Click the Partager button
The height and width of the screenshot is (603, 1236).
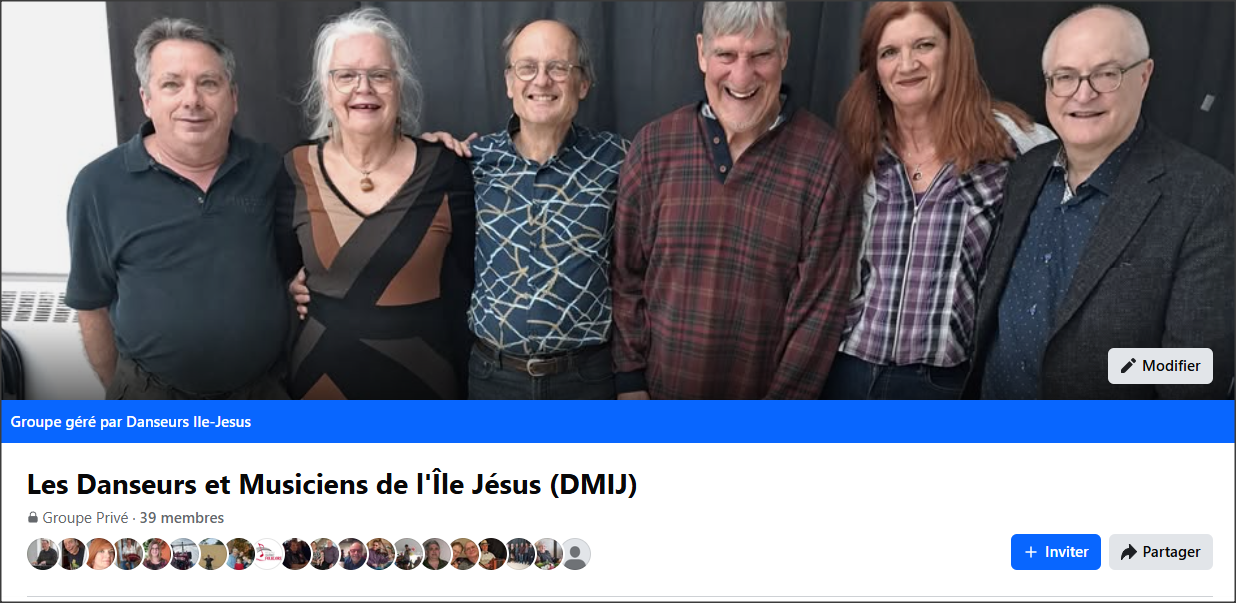click(1161, 552)
